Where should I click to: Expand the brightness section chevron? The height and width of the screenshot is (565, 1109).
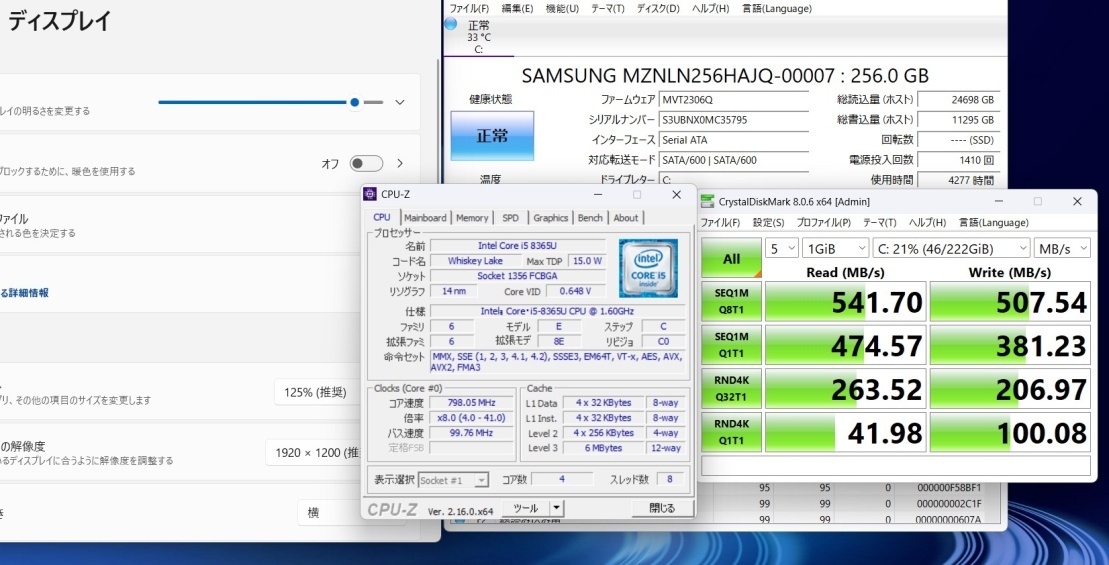[x=400, y=102]
